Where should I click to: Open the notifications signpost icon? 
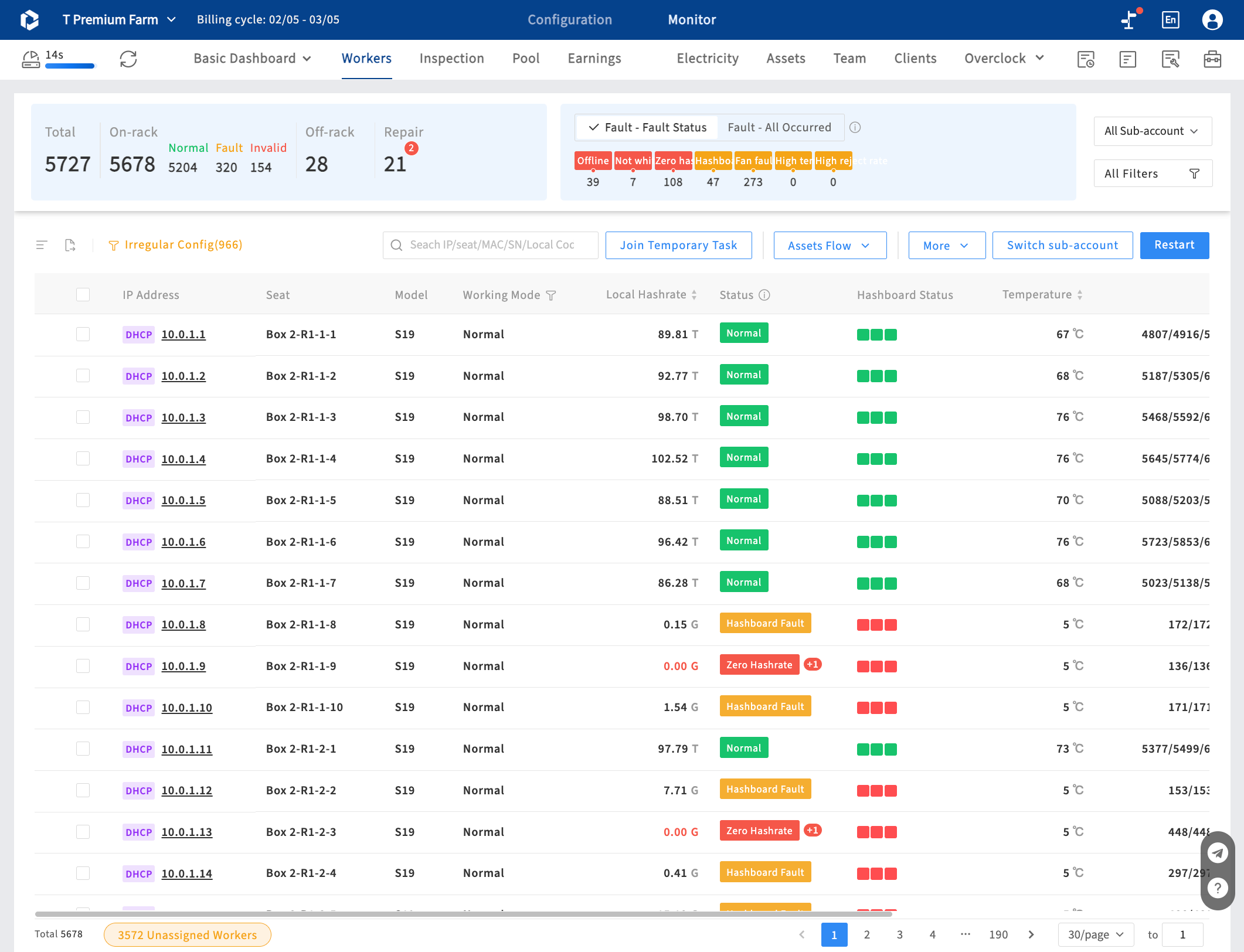pos(1130,20)
